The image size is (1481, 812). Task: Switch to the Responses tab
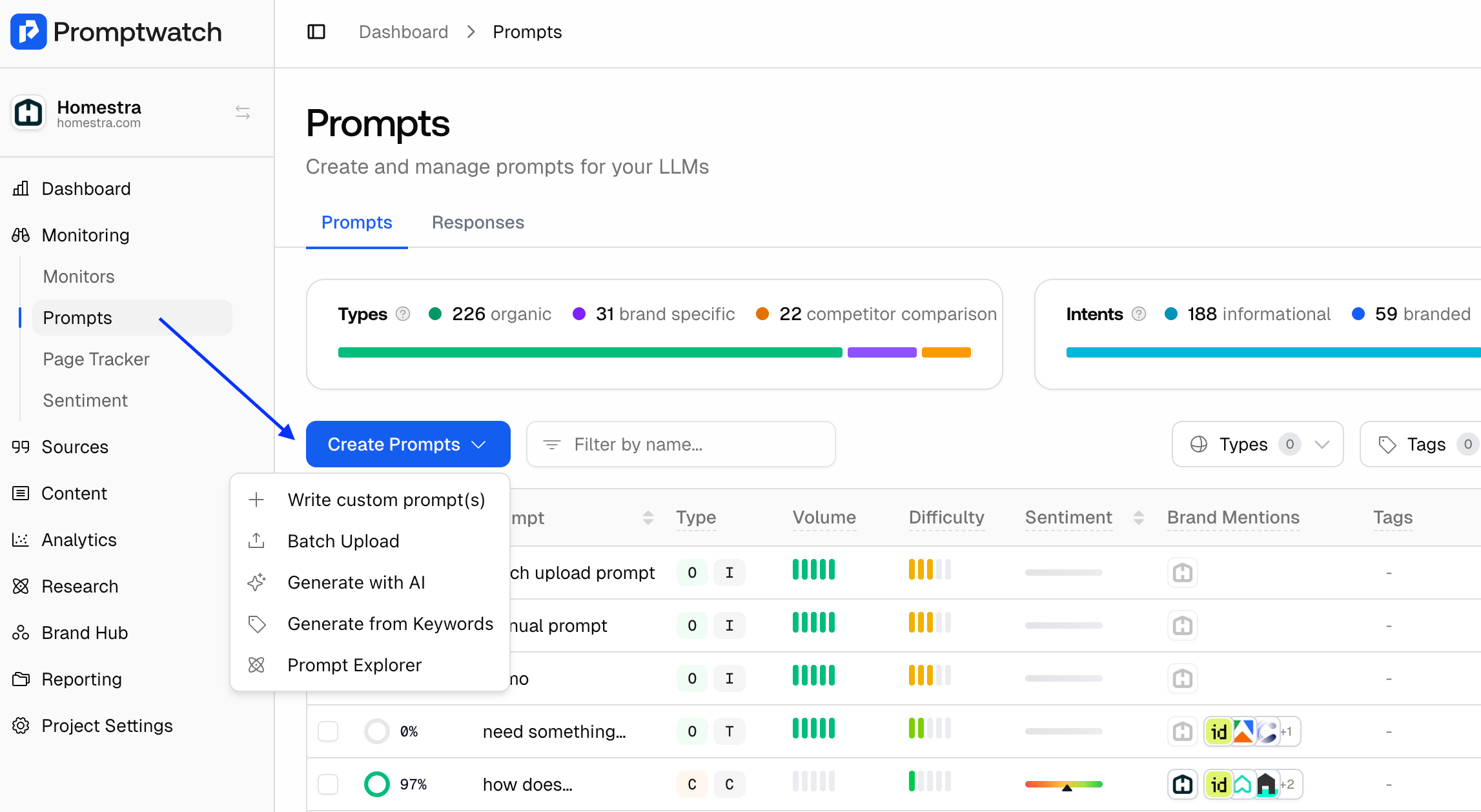coord(478,223)
